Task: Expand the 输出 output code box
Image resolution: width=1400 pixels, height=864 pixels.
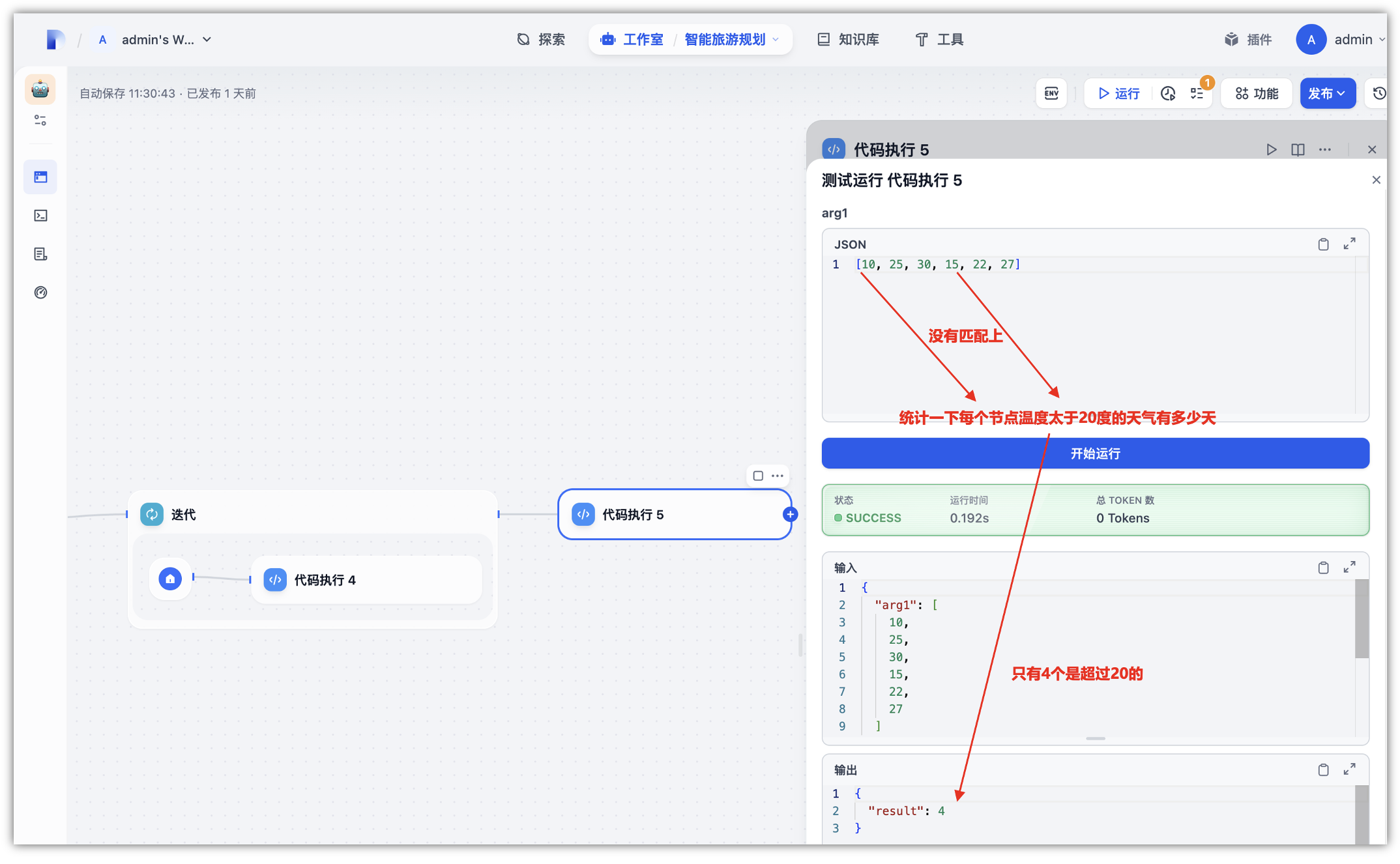Action: pyautogui.click(x=1349, y=770)
